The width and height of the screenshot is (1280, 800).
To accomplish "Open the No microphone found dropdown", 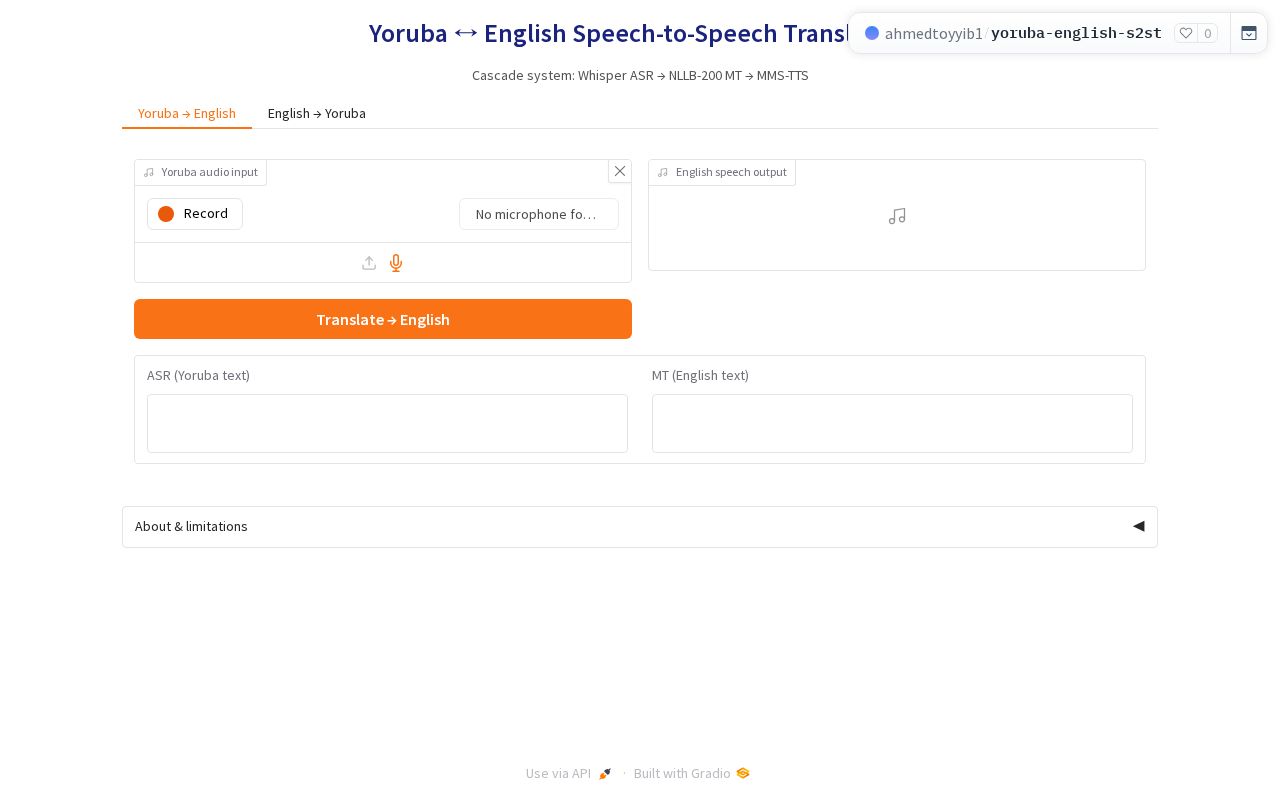I will (x=539, y=214).
